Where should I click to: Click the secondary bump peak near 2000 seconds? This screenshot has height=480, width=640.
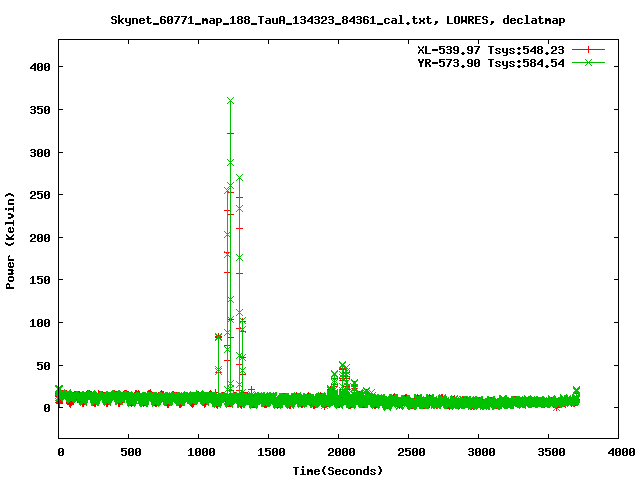(342, 364)
